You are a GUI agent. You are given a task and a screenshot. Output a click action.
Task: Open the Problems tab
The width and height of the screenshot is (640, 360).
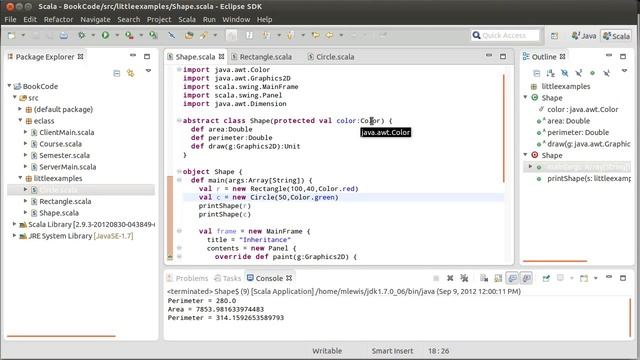(188, 278)
